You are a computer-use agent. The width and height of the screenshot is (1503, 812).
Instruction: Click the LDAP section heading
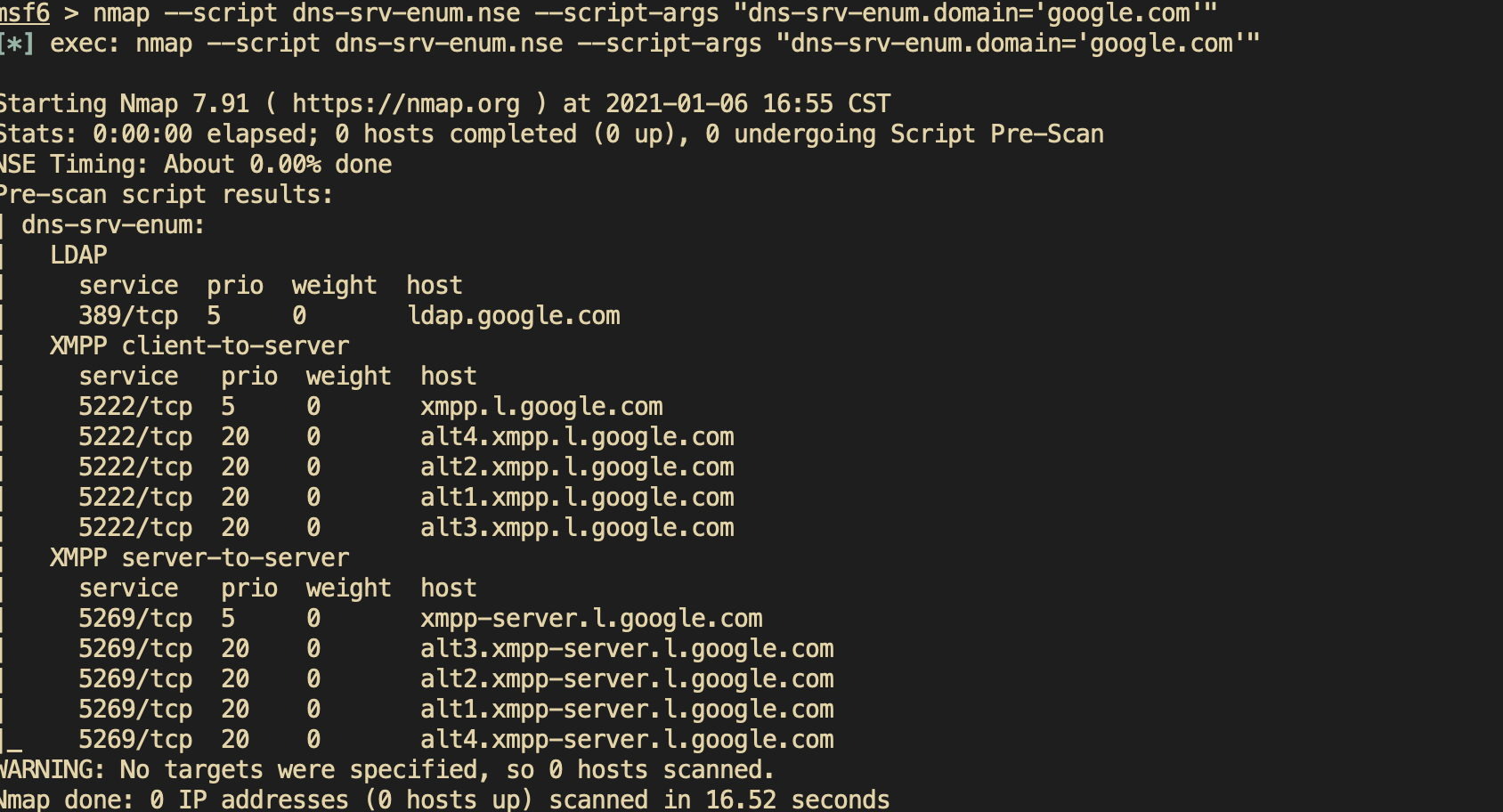[78, 256]
